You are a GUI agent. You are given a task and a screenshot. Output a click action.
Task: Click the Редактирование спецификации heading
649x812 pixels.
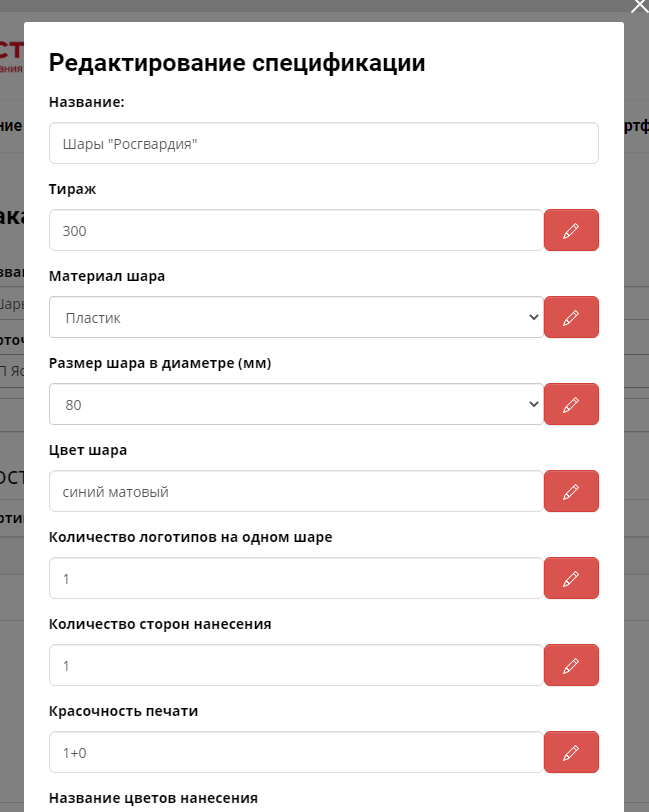click(x=238, y=63)
